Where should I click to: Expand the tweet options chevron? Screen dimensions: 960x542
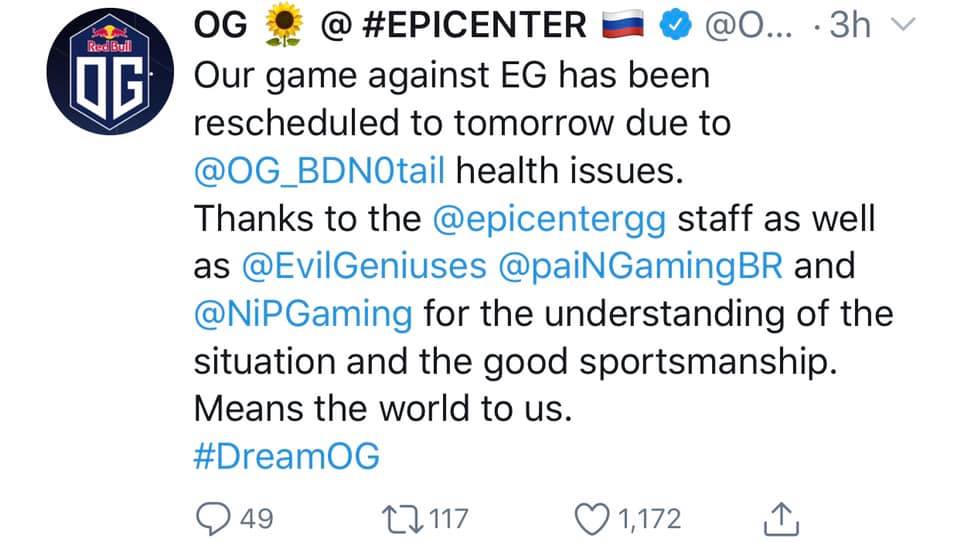point(902,24)
